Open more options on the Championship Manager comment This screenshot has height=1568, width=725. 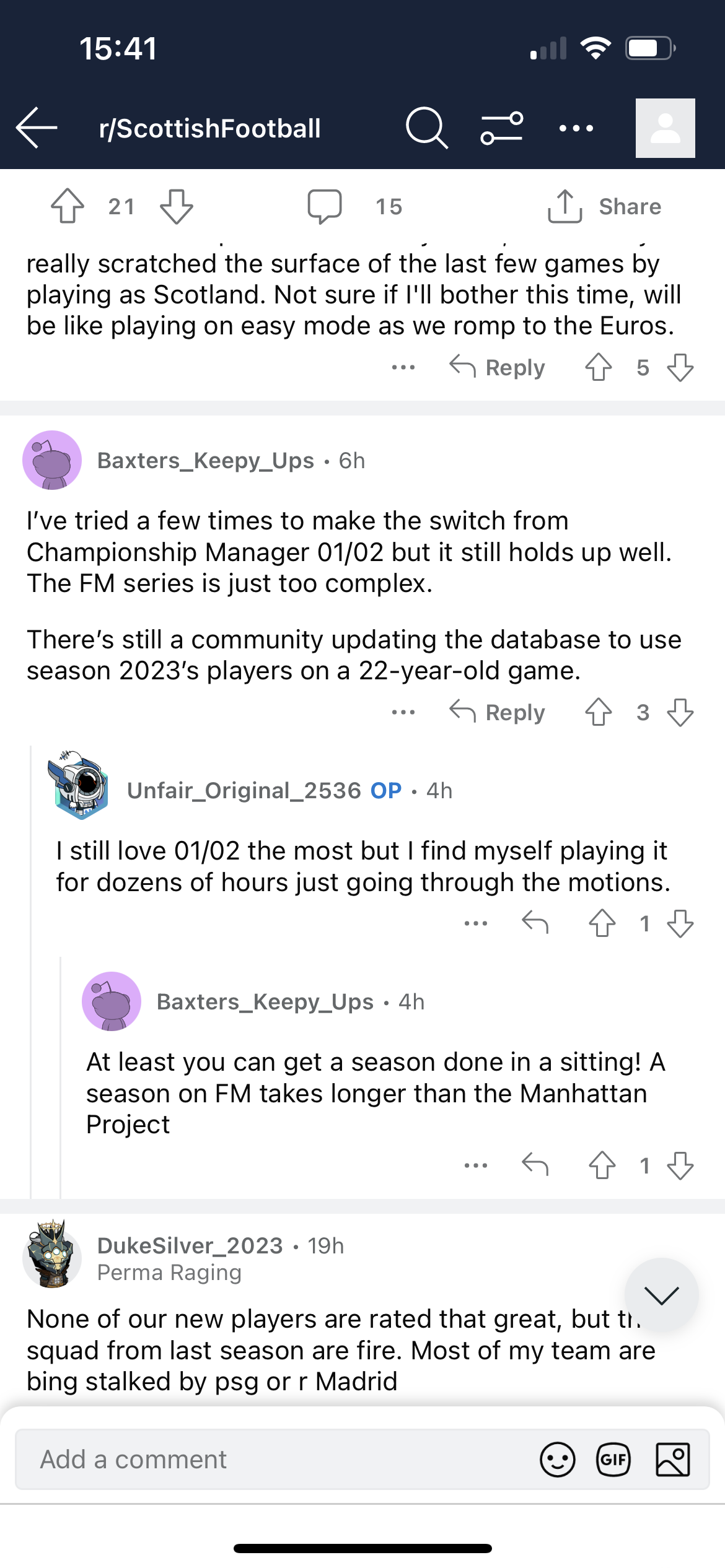coord(403,712)
